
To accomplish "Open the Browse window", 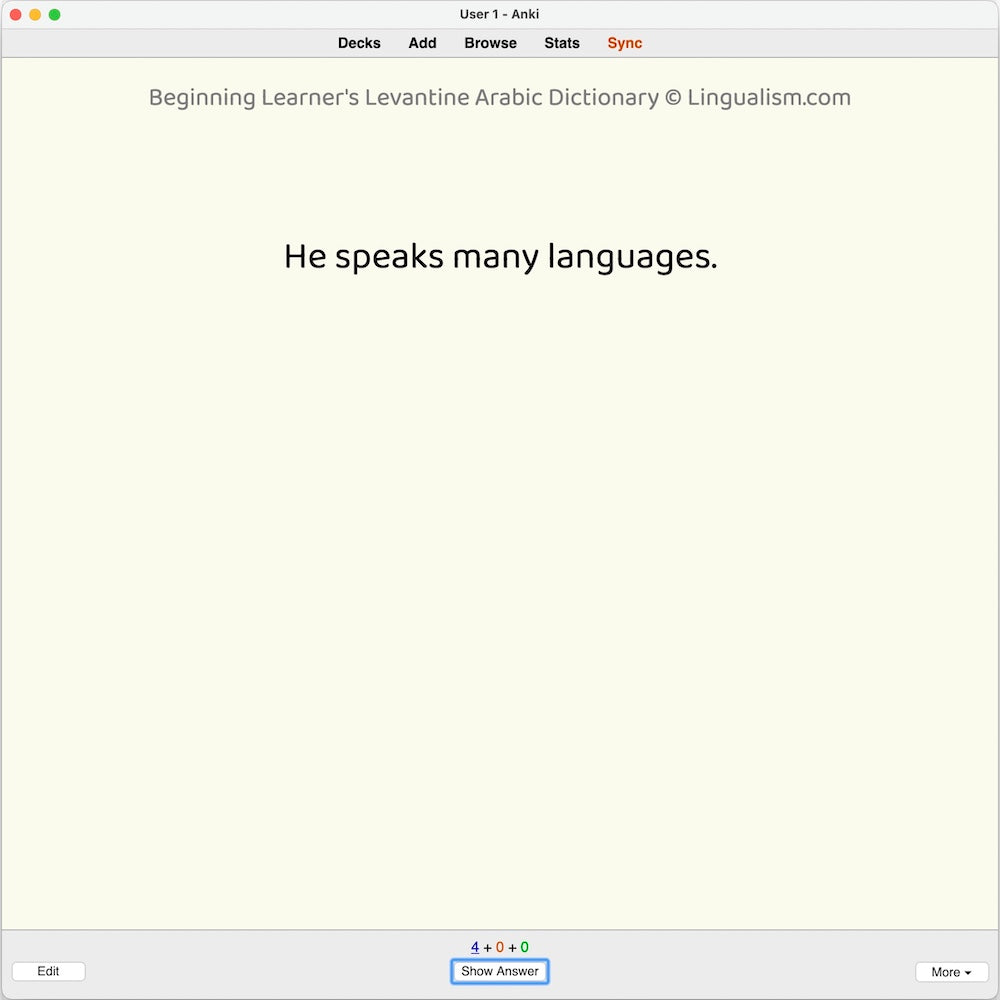I will [x=490, y=43].
